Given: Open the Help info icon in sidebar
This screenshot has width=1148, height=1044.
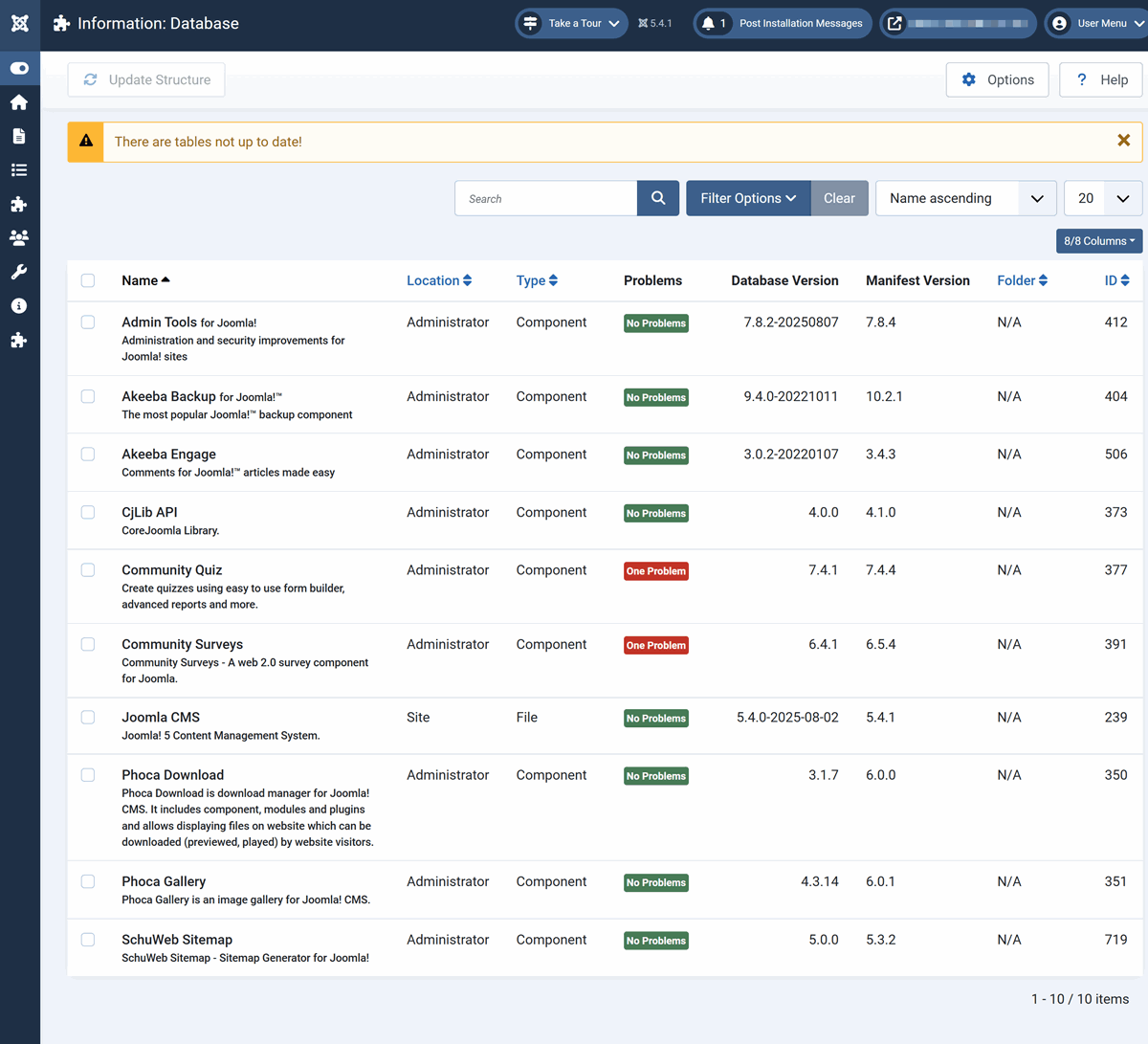Looking at the screenshot, I should [x=19, y=306].
